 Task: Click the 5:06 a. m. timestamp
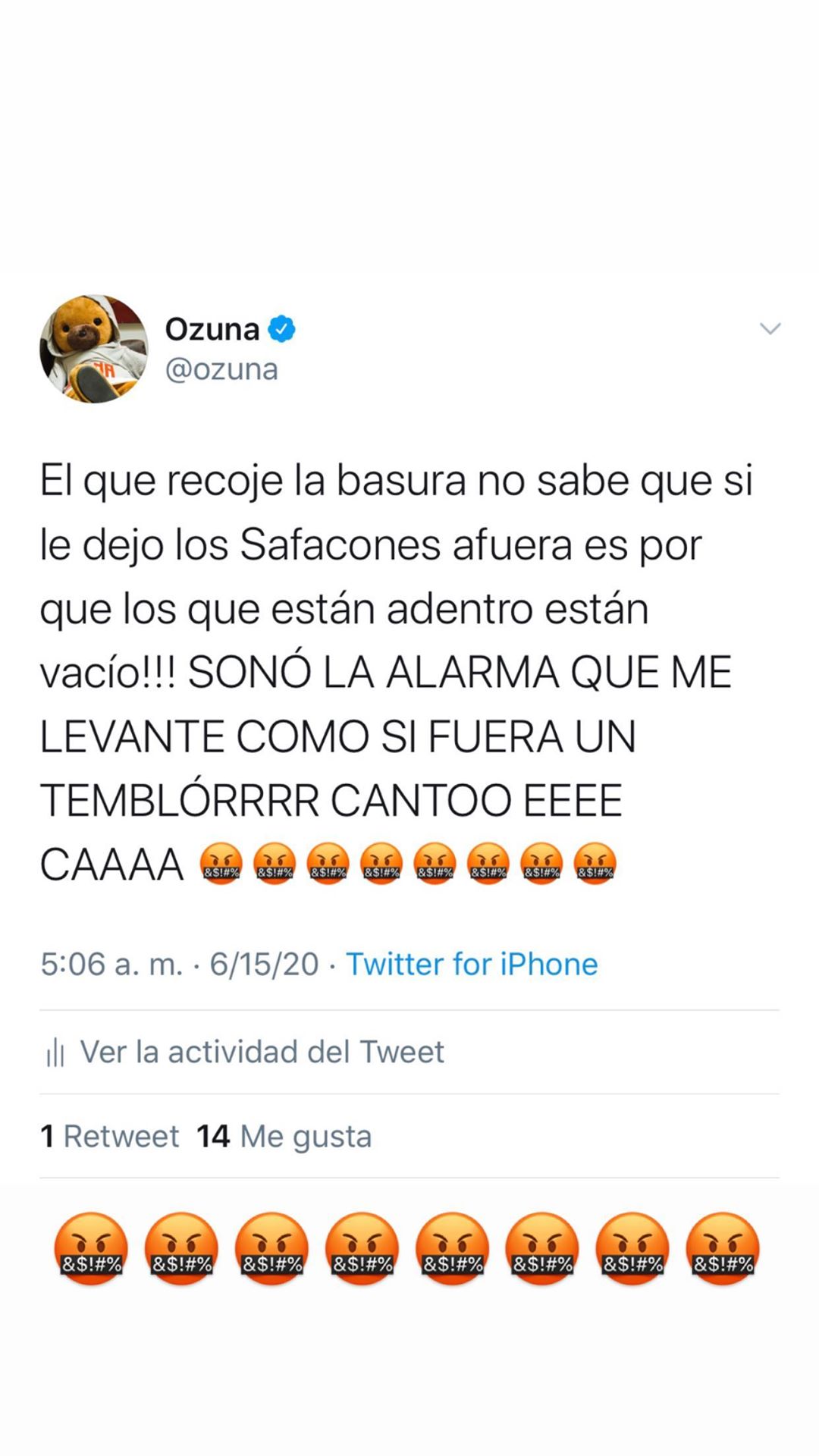pyautogui.click(x=111, y=965)
